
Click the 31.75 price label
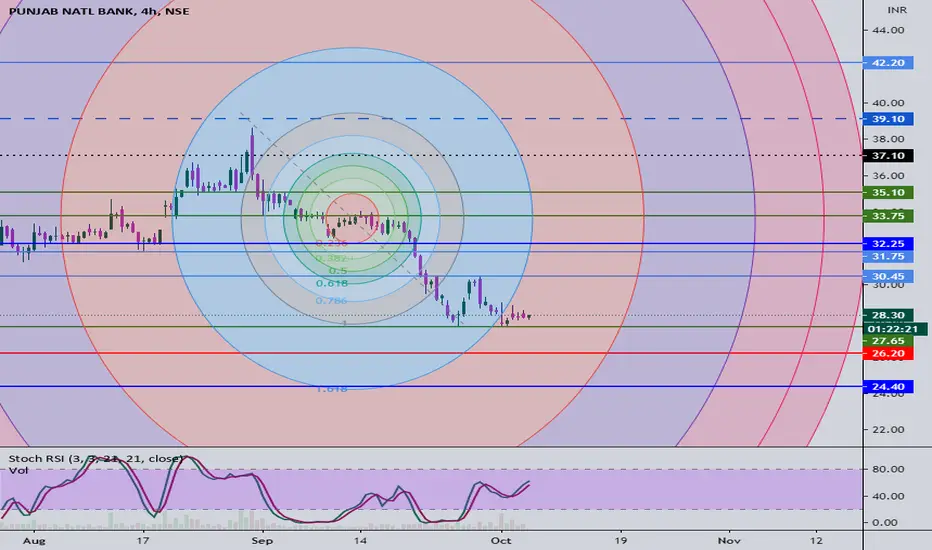(x=888, y=256)
